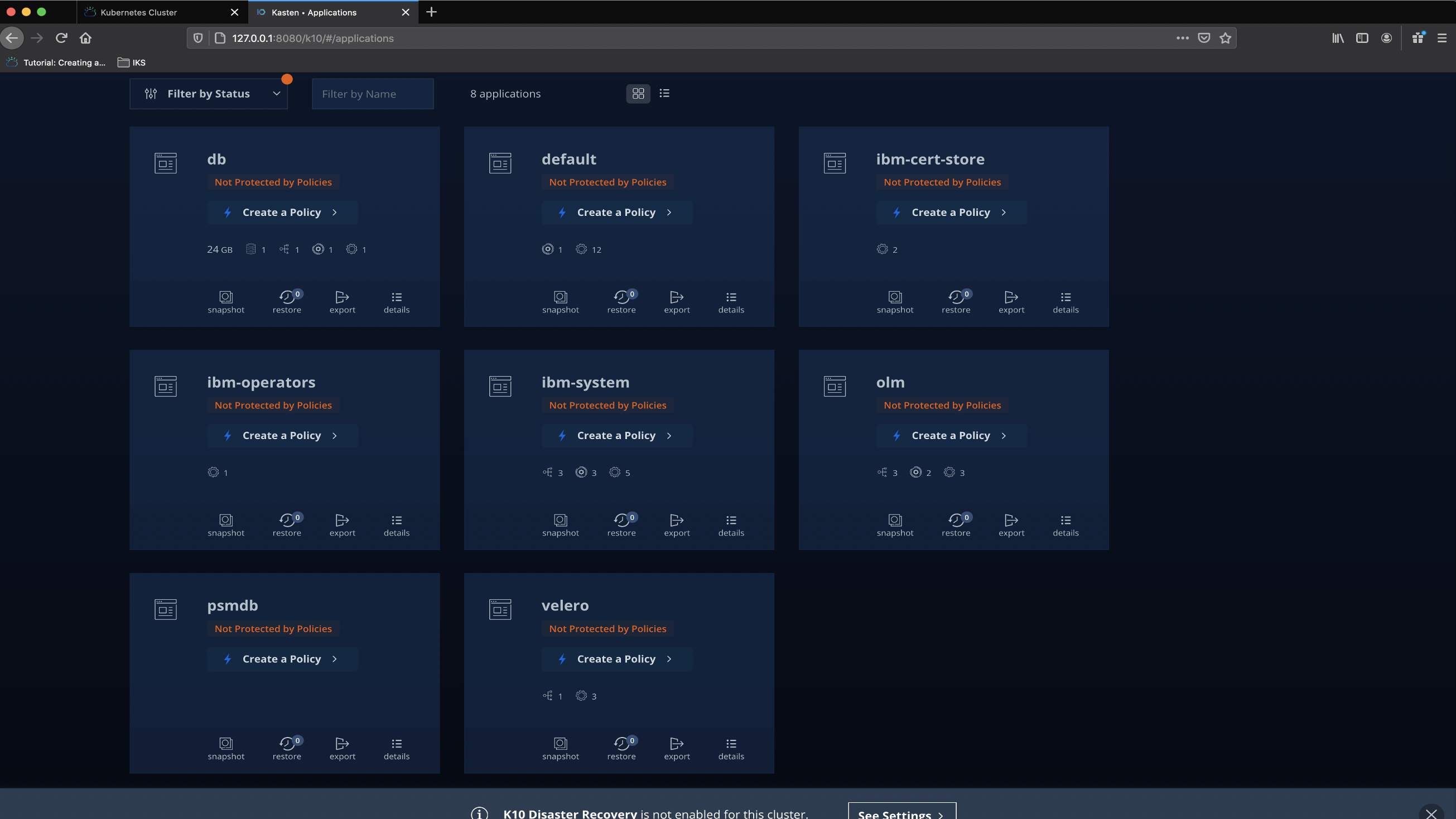Switch to grid card view
This screenshot has width=1456, height=819.
tap(638, 94)
